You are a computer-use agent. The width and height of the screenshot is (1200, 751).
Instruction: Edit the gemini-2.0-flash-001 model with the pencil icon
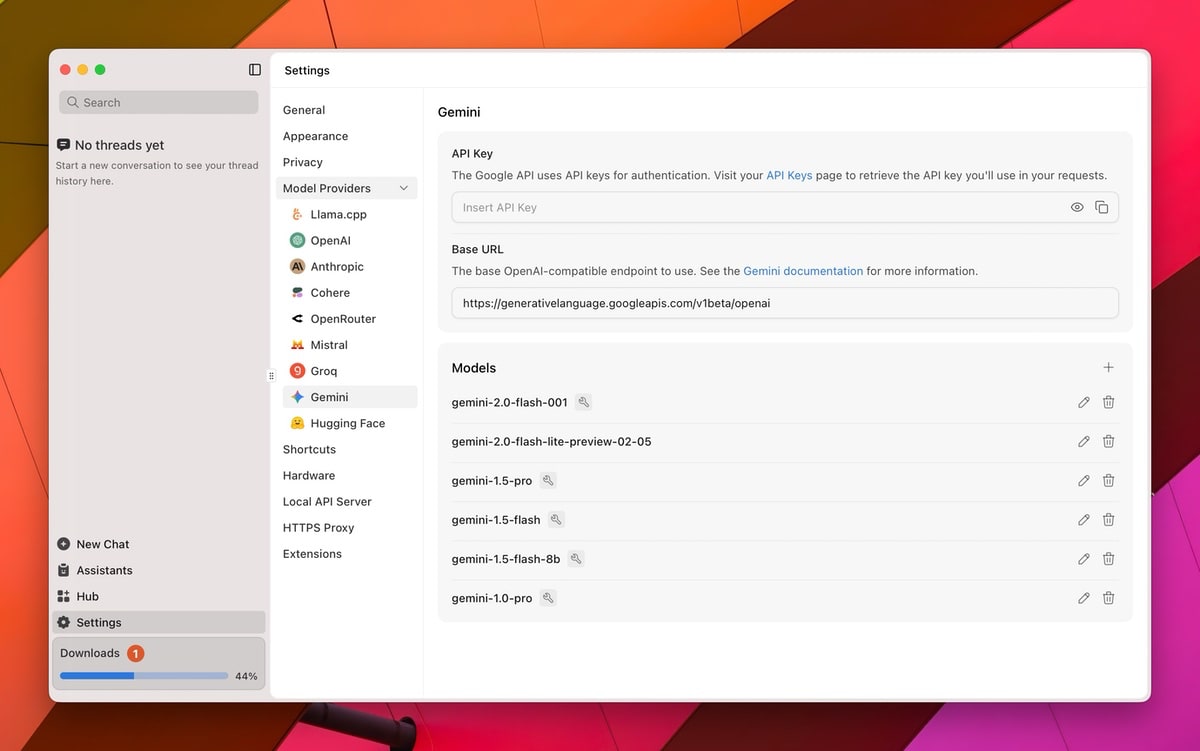click(1083, 402)
